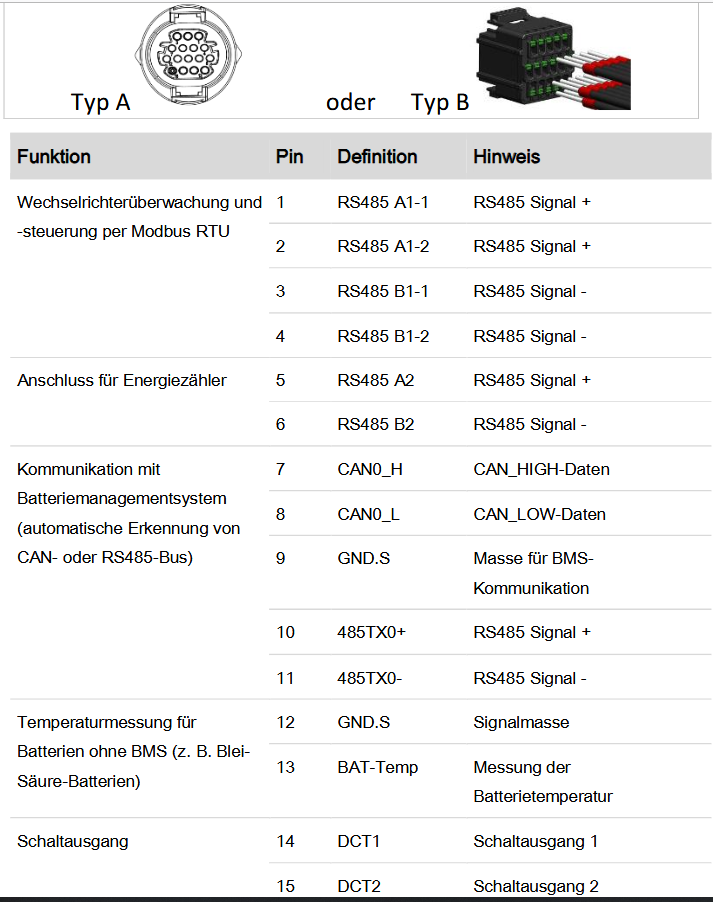Select the BAT-Temp definition cell
This screenshot has height=902, width=713.
[x=377, y=767]
